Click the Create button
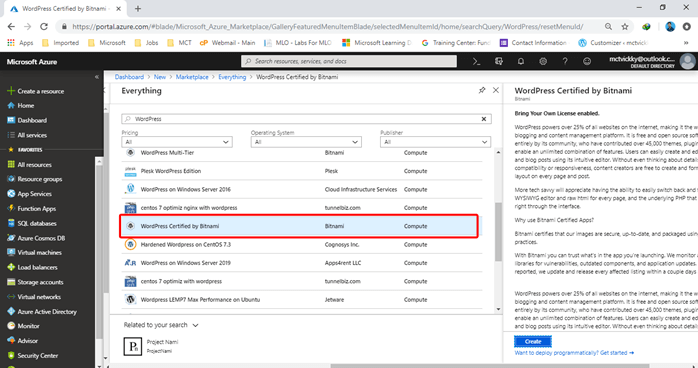The image size is (698, 368). pos(533,341)
